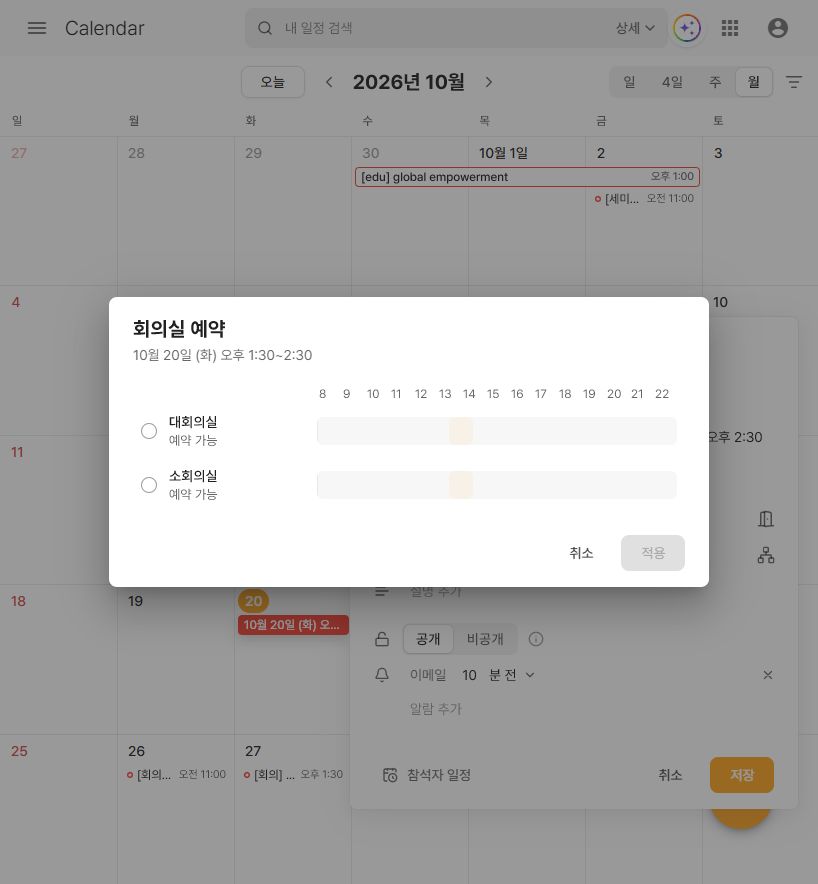The image size is (818, 884).
Task: Click the Calendar app title
Action: [104, 28]
